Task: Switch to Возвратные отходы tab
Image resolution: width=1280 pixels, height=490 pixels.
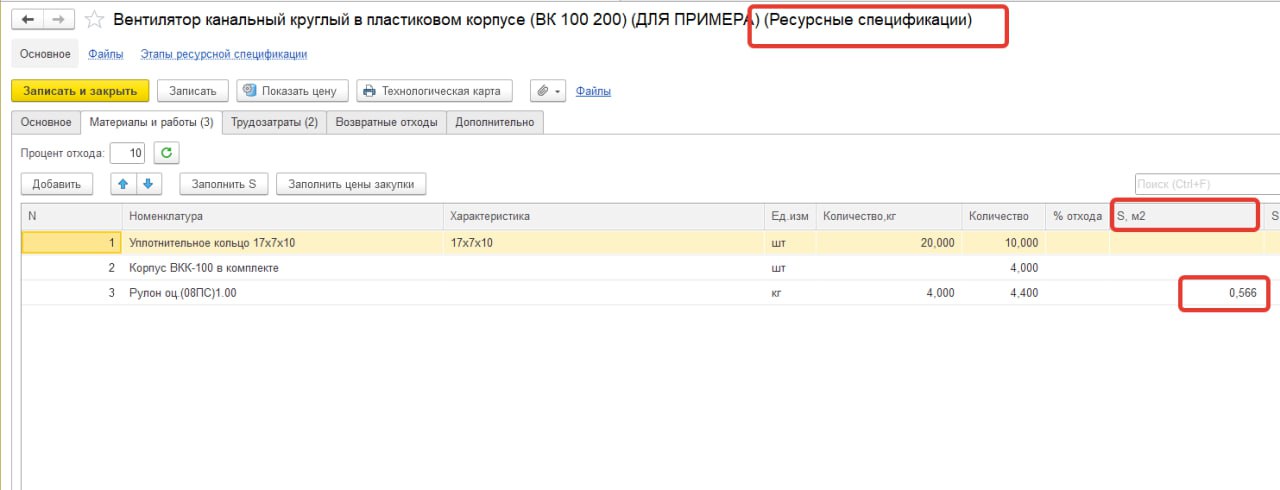Action: coord(387,122)
